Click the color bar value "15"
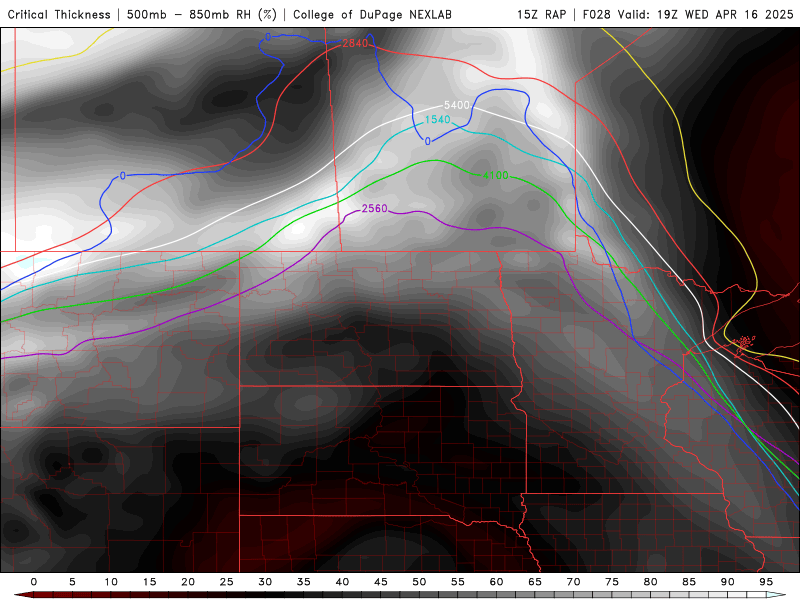 [149, 582]
